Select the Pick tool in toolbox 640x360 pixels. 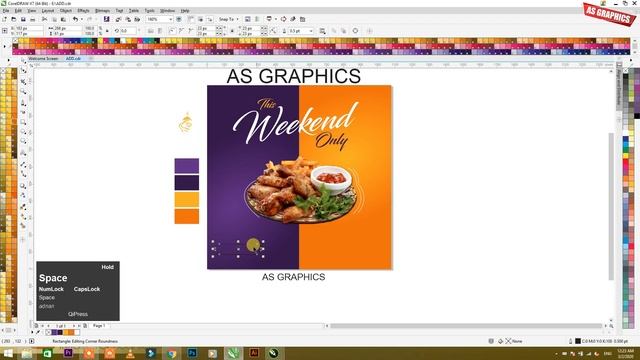[23, 61]
